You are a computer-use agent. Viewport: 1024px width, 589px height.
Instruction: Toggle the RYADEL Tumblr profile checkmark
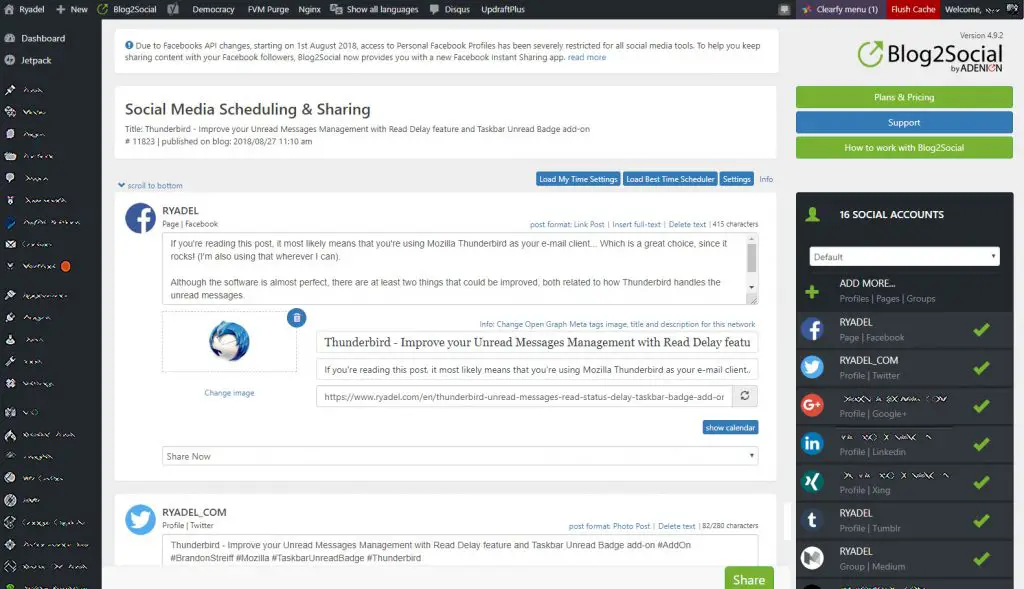pos(981,520)
